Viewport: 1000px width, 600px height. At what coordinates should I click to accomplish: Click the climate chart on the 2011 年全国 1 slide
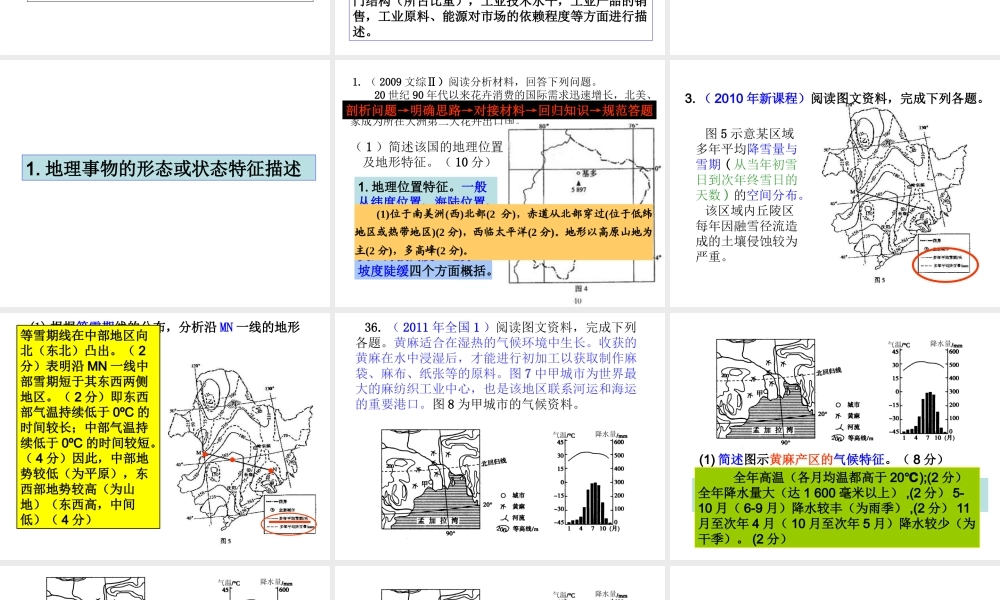click(x=590, y=481)
